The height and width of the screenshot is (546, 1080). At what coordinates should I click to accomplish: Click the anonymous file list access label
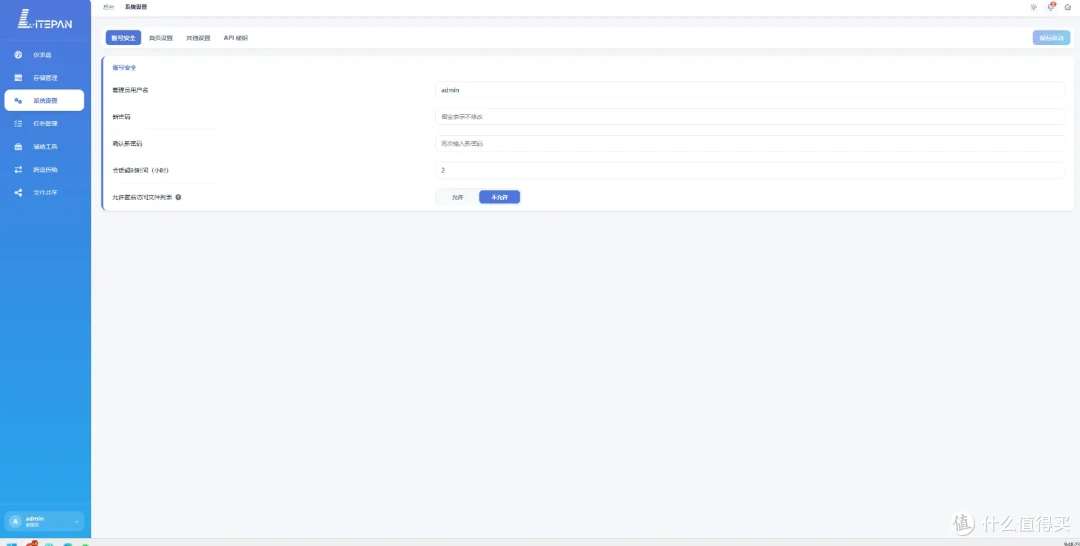pos(143,197)
